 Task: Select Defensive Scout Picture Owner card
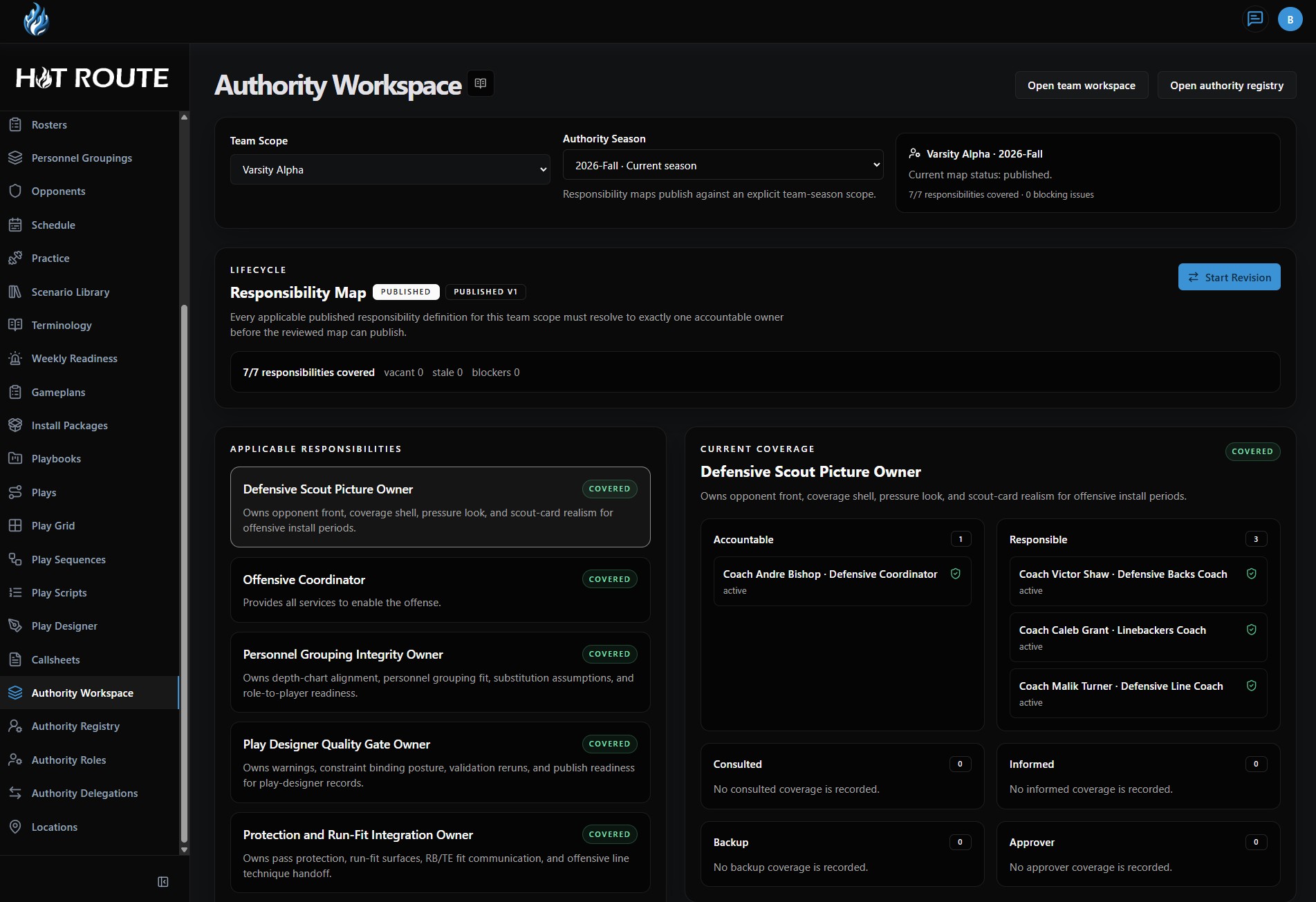click(x=440, y=507)
